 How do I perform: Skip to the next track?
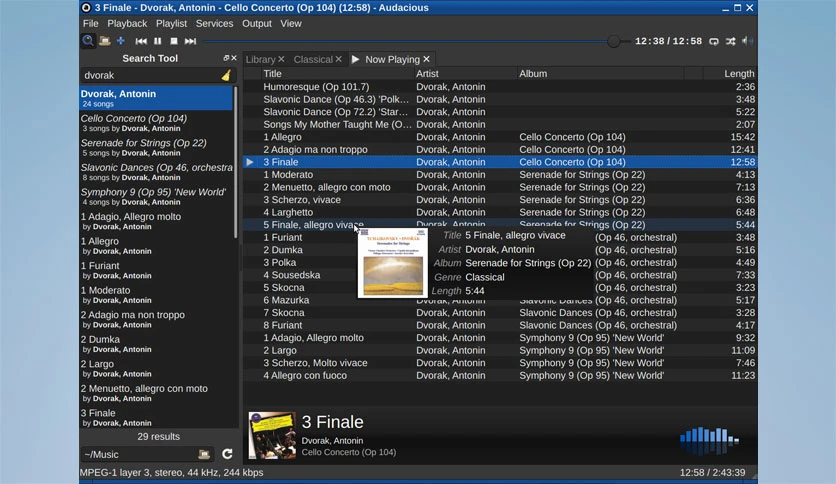190,41
